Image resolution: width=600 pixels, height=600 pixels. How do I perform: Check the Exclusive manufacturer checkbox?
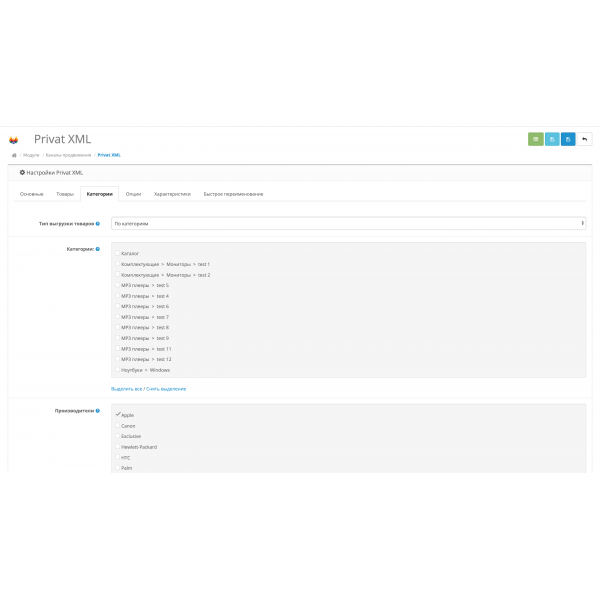coord(117,436)
